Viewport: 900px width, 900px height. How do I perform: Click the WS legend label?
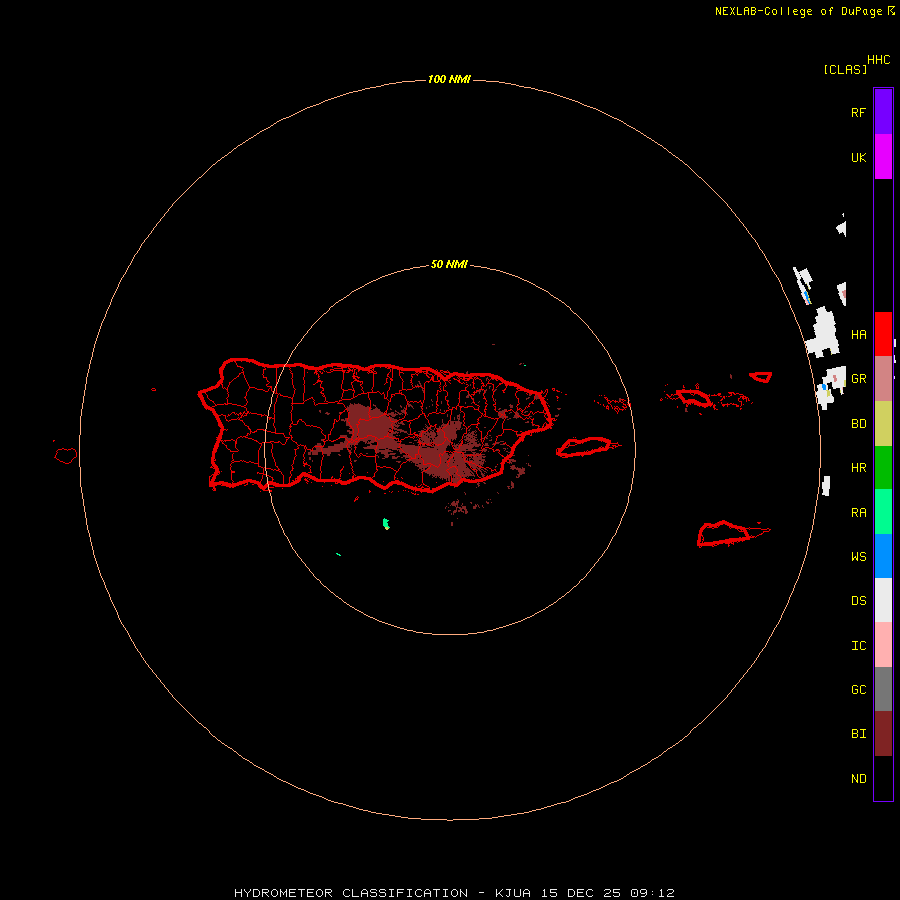(x=858, y=557)
